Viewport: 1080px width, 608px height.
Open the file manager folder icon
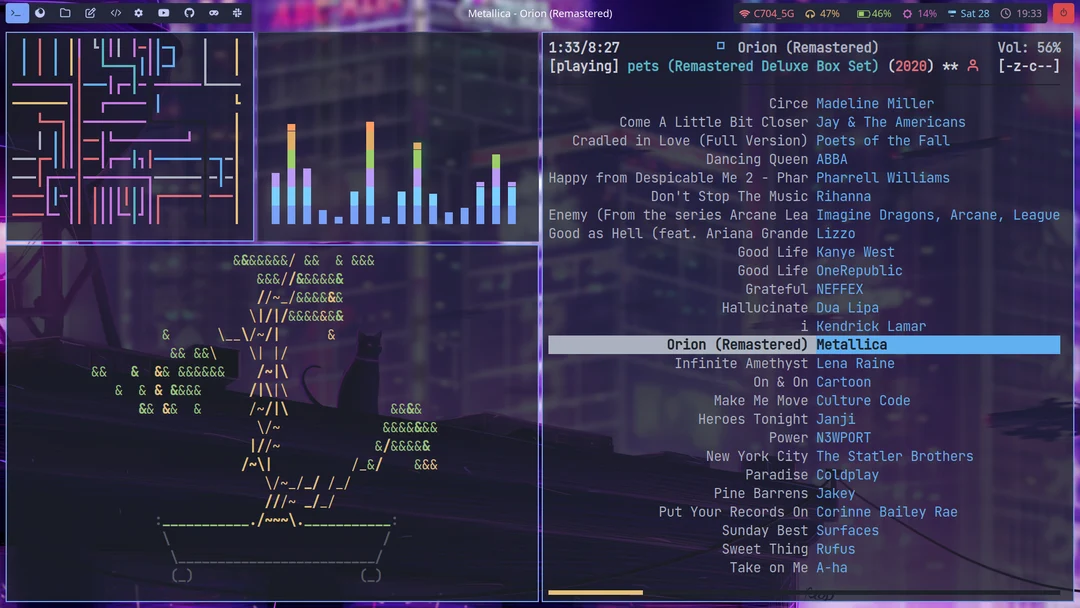[x=64, y=13]
